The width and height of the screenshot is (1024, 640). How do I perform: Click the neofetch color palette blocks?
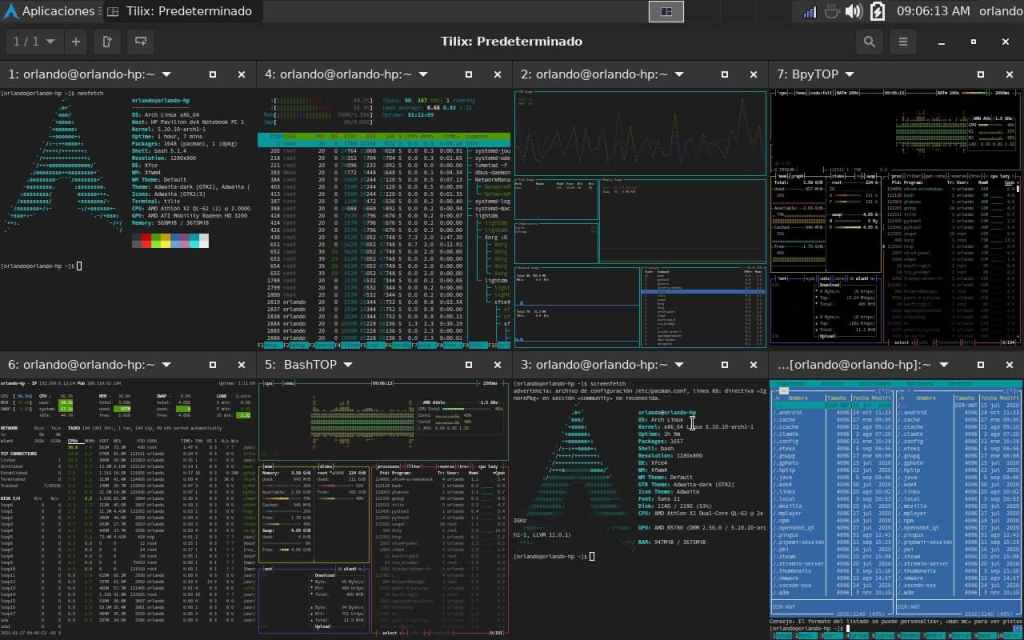170,240
